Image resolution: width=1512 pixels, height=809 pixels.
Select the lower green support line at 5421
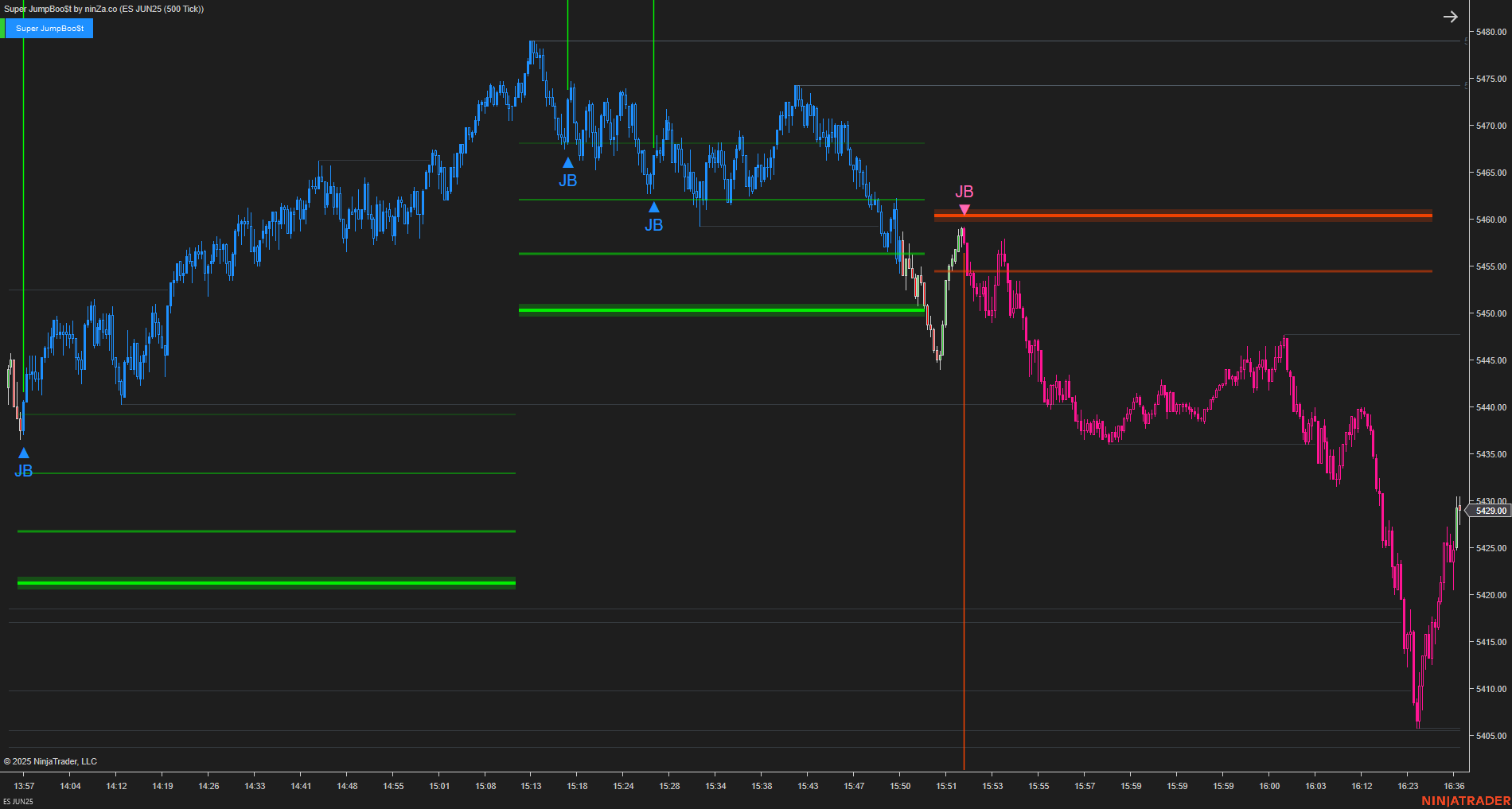[263, 581]
